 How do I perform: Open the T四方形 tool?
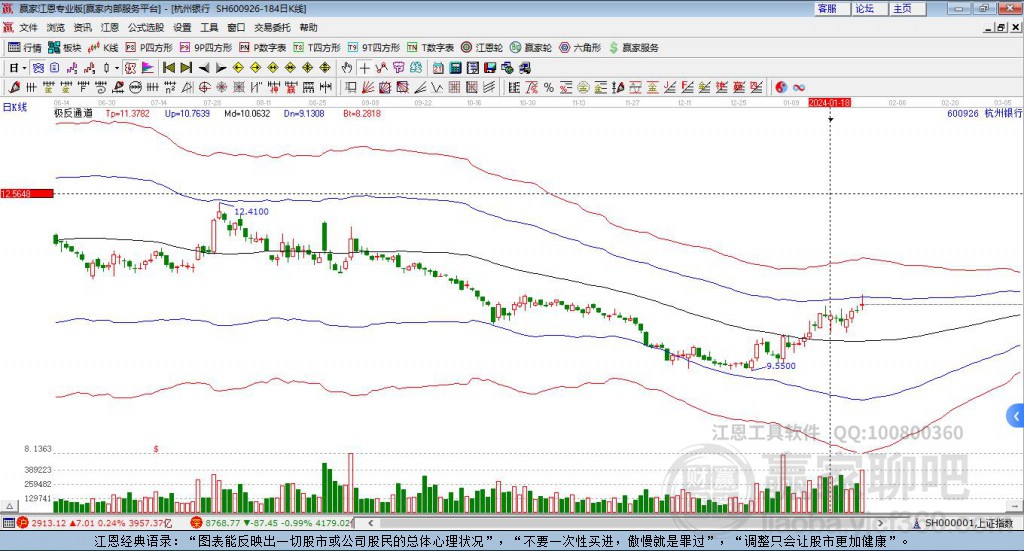317,48
